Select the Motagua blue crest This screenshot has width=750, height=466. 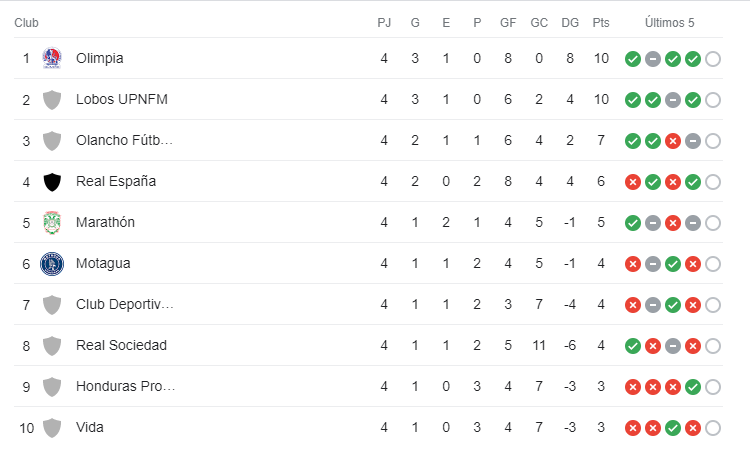(52, 263)
